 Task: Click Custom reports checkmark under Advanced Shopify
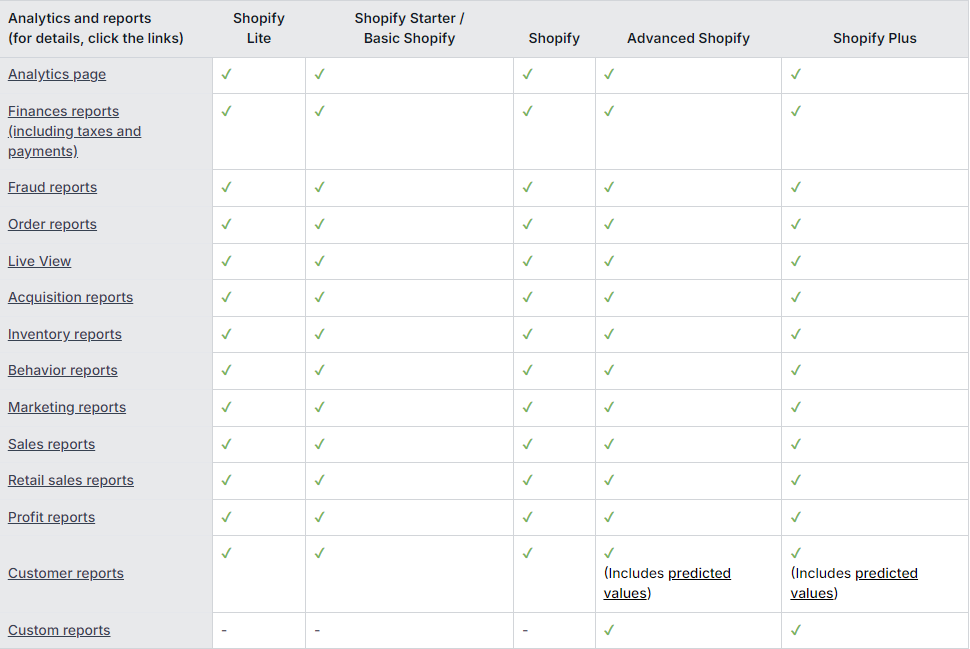[609, 630]
